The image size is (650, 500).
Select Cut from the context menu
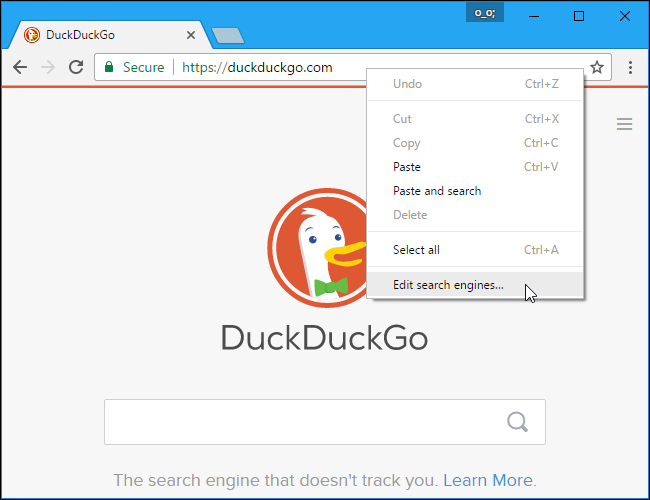coord(475,119)
